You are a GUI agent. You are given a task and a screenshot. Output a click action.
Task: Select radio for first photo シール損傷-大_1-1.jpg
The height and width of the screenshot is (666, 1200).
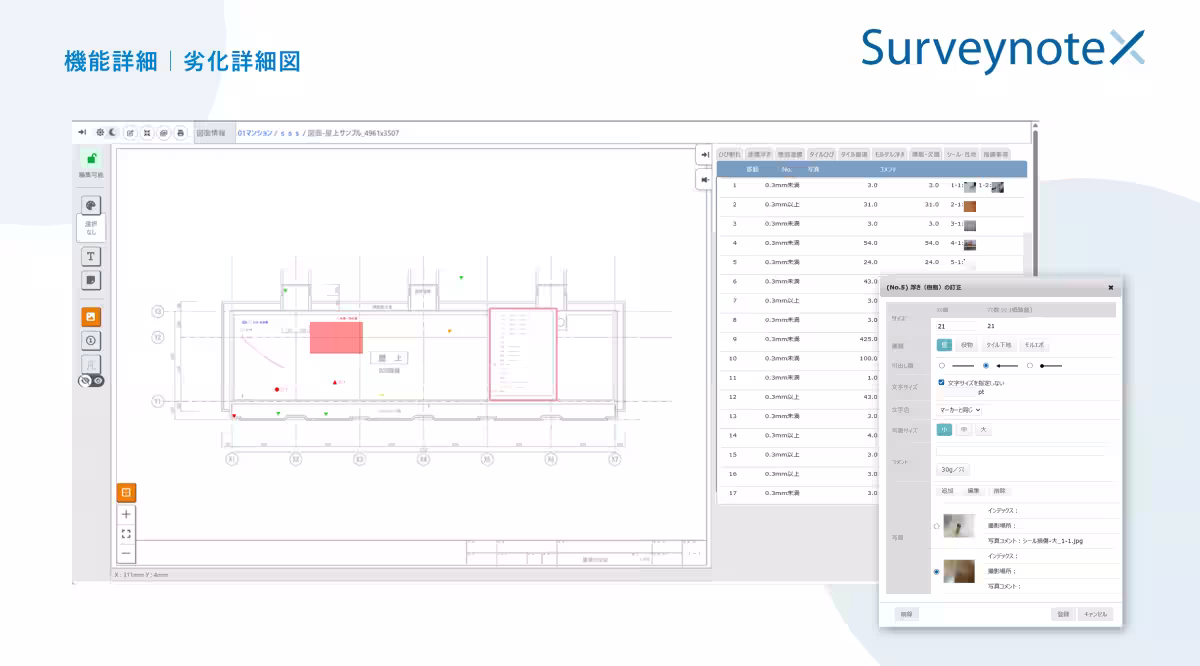click(936, 526)
